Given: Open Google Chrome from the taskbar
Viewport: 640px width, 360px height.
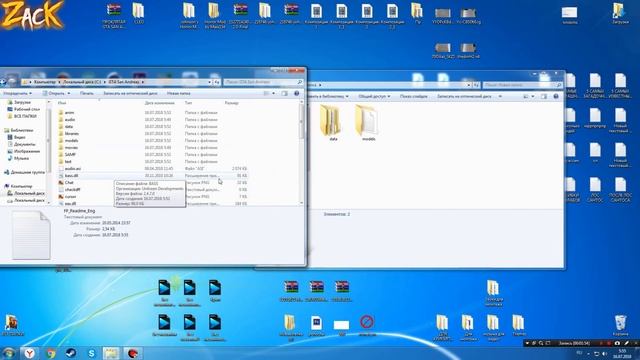Looking at the screenshot, I should pos(51,353).
